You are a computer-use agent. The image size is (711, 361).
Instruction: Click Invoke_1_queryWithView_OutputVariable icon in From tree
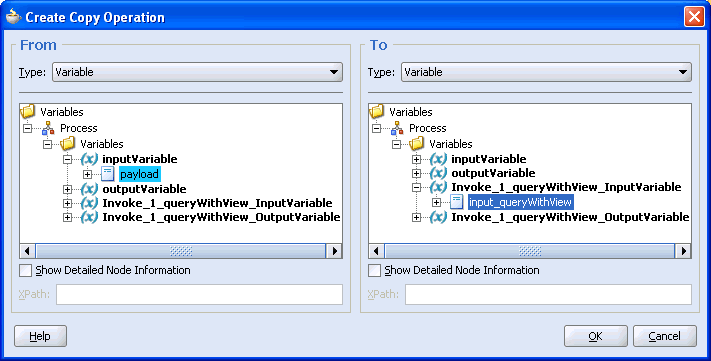click(89, 217)
